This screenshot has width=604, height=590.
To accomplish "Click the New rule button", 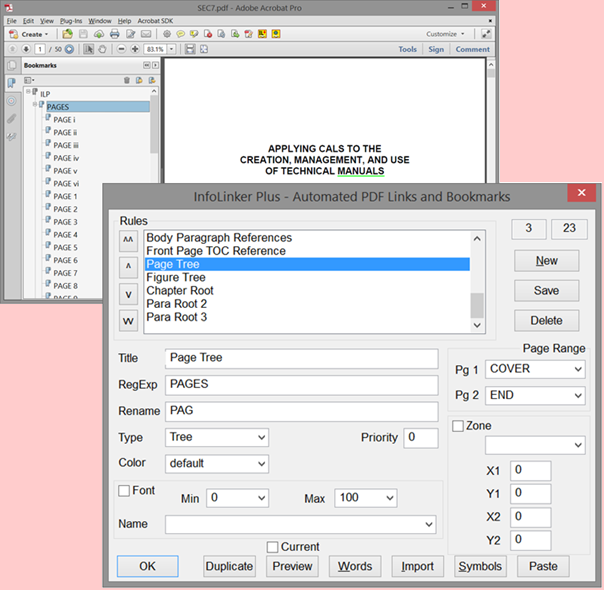I will click(x=546, y=261).
